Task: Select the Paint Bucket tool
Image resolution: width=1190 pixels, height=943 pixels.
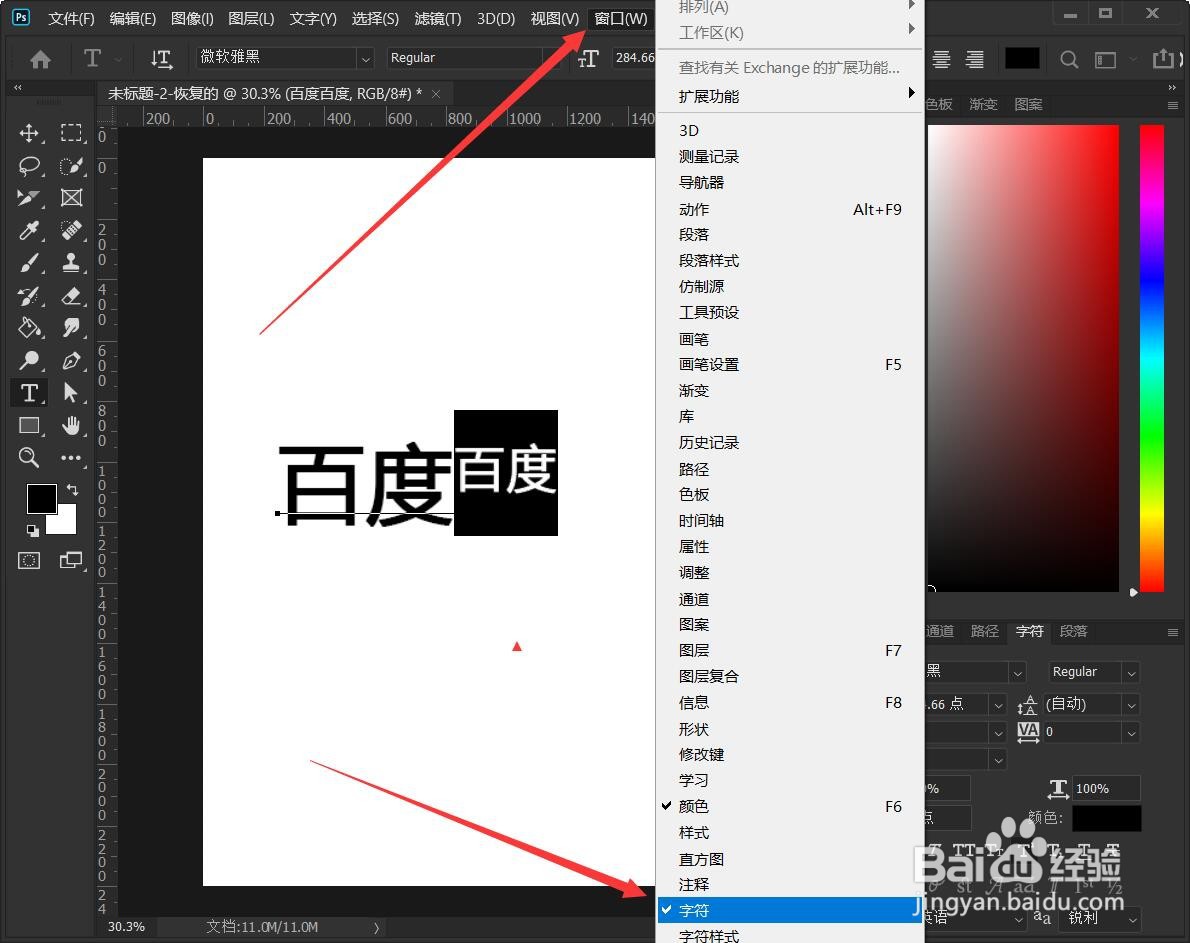Action: pyautogui.click(x=29, y=328)
